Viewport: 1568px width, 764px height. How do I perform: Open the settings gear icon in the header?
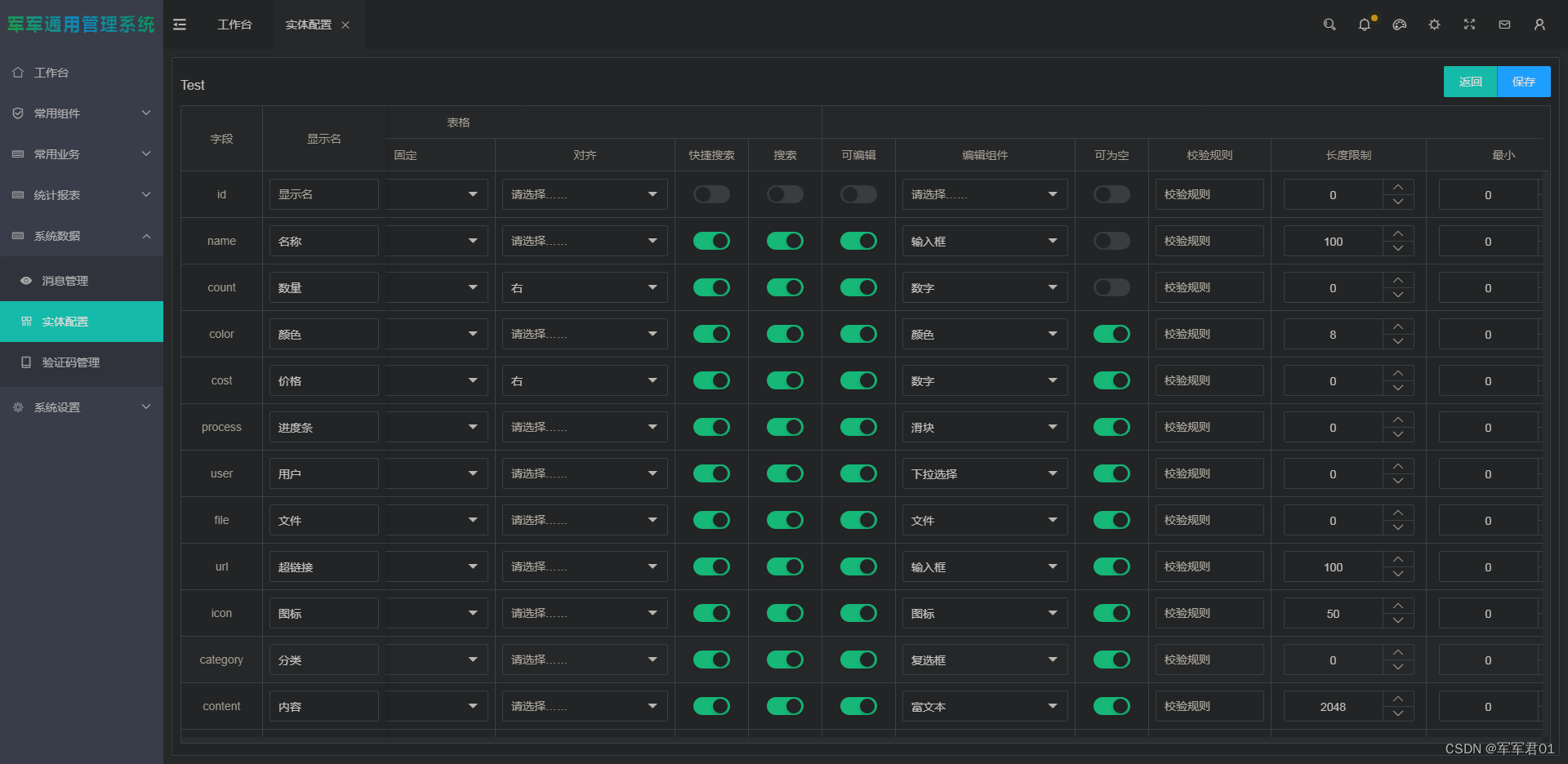point(1434,24)
